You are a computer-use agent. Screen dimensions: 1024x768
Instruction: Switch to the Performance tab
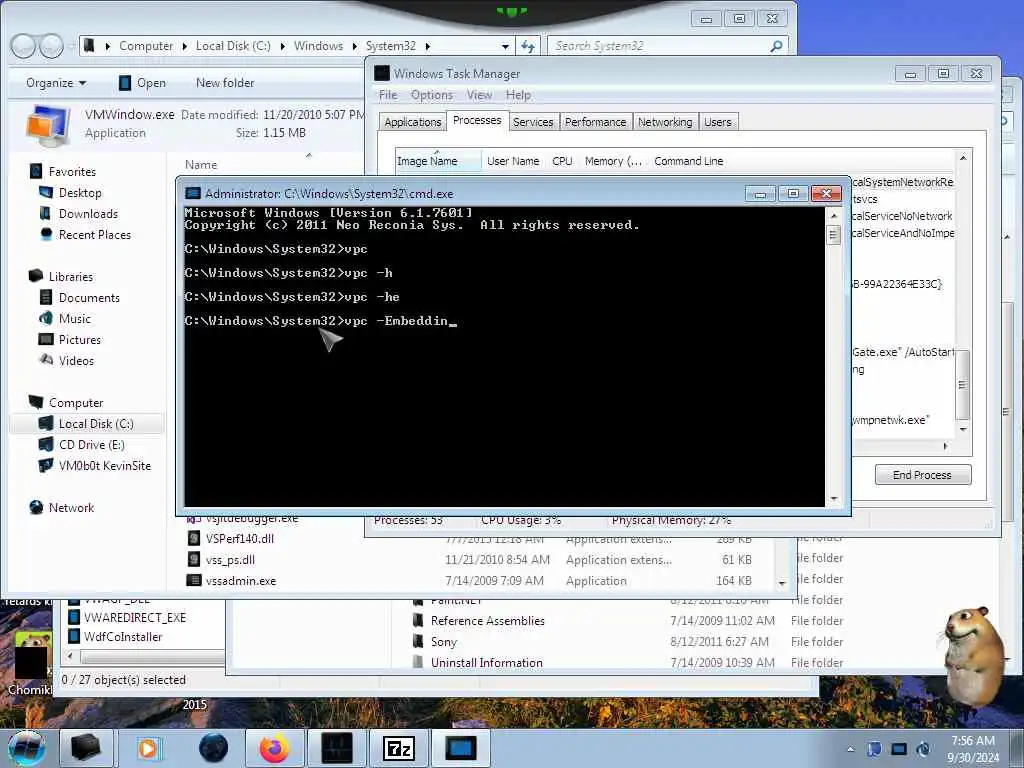(595, 122)
